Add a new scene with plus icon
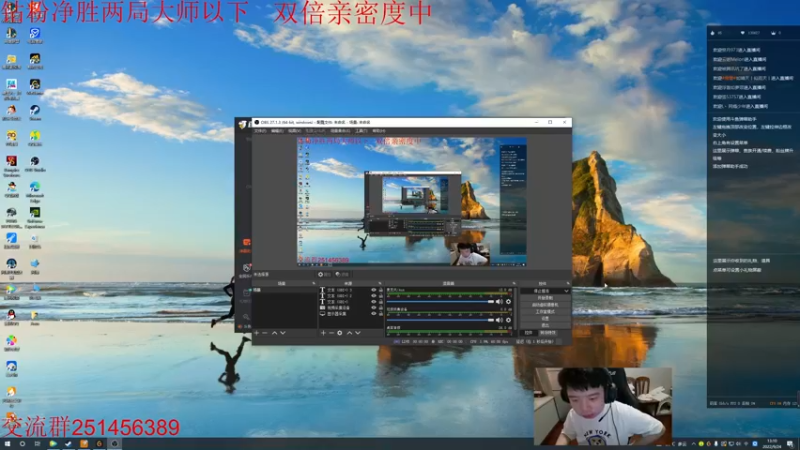Screen dimensions: 800x450 [x=257, y=333]
